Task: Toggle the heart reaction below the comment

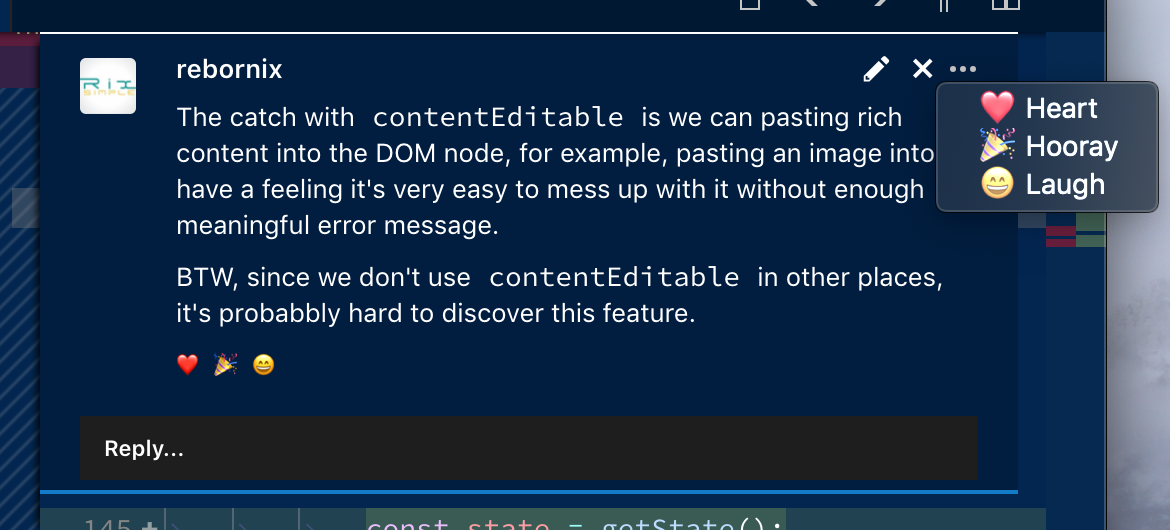Action: coord(187,365)
